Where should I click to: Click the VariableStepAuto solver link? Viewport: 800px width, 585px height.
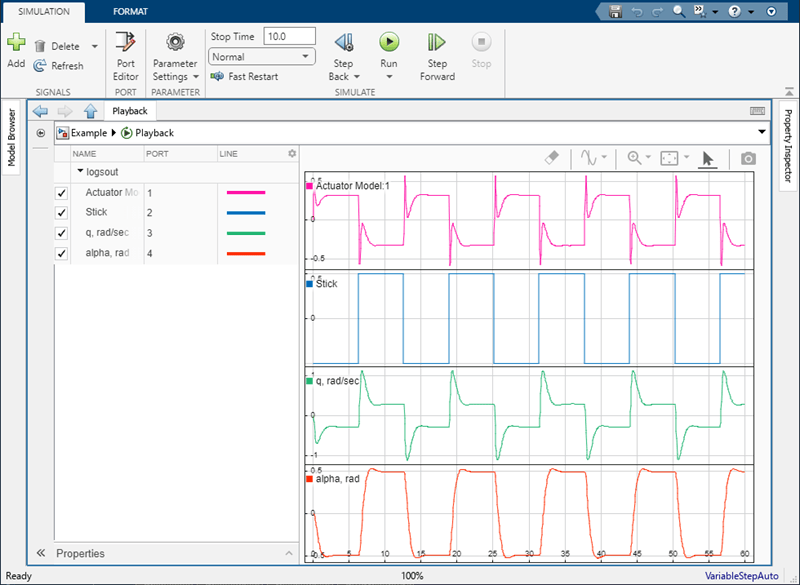click(742, 576)
